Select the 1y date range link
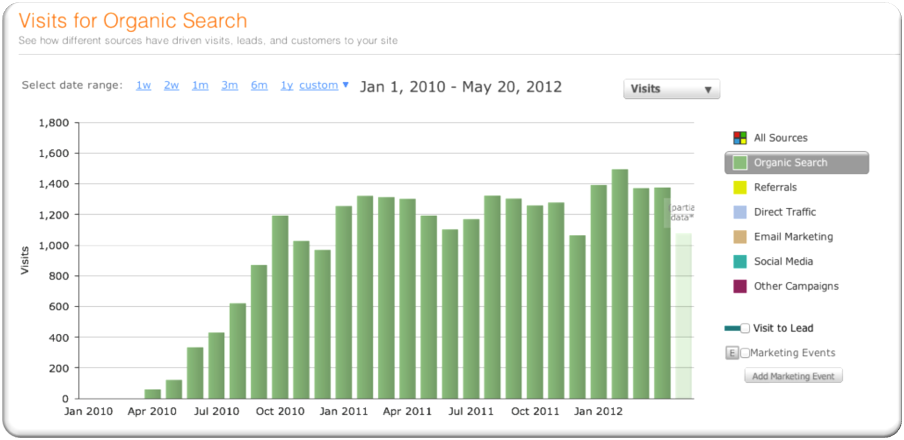 point(287,85)
